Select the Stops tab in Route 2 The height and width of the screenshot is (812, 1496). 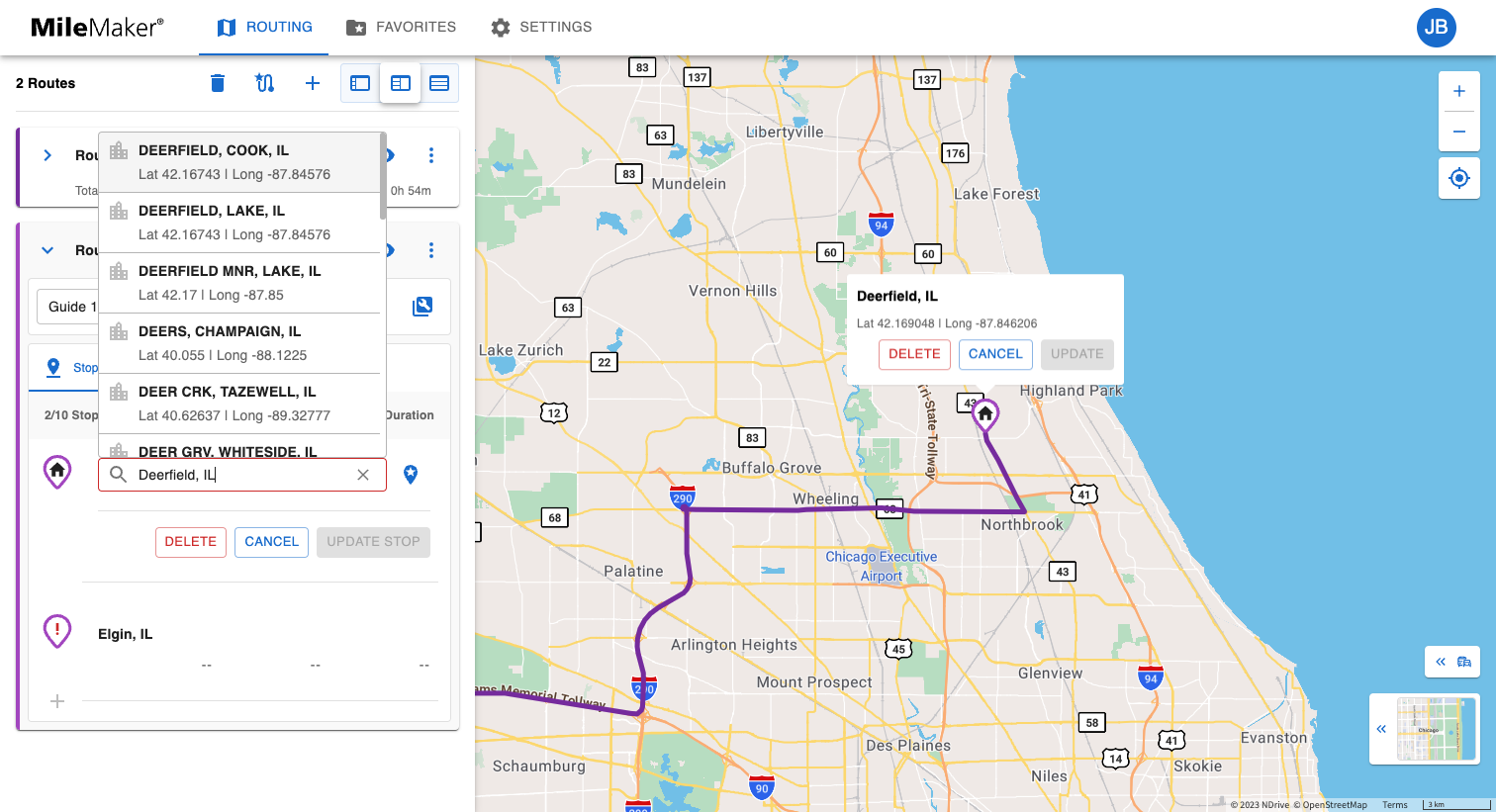72,368
